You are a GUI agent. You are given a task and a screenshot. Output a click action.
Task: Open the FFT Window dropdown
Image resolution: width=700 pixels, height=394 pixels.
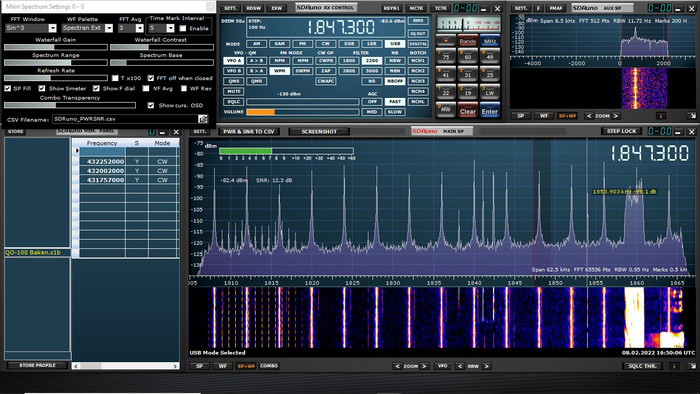click(x=53, y=28)
